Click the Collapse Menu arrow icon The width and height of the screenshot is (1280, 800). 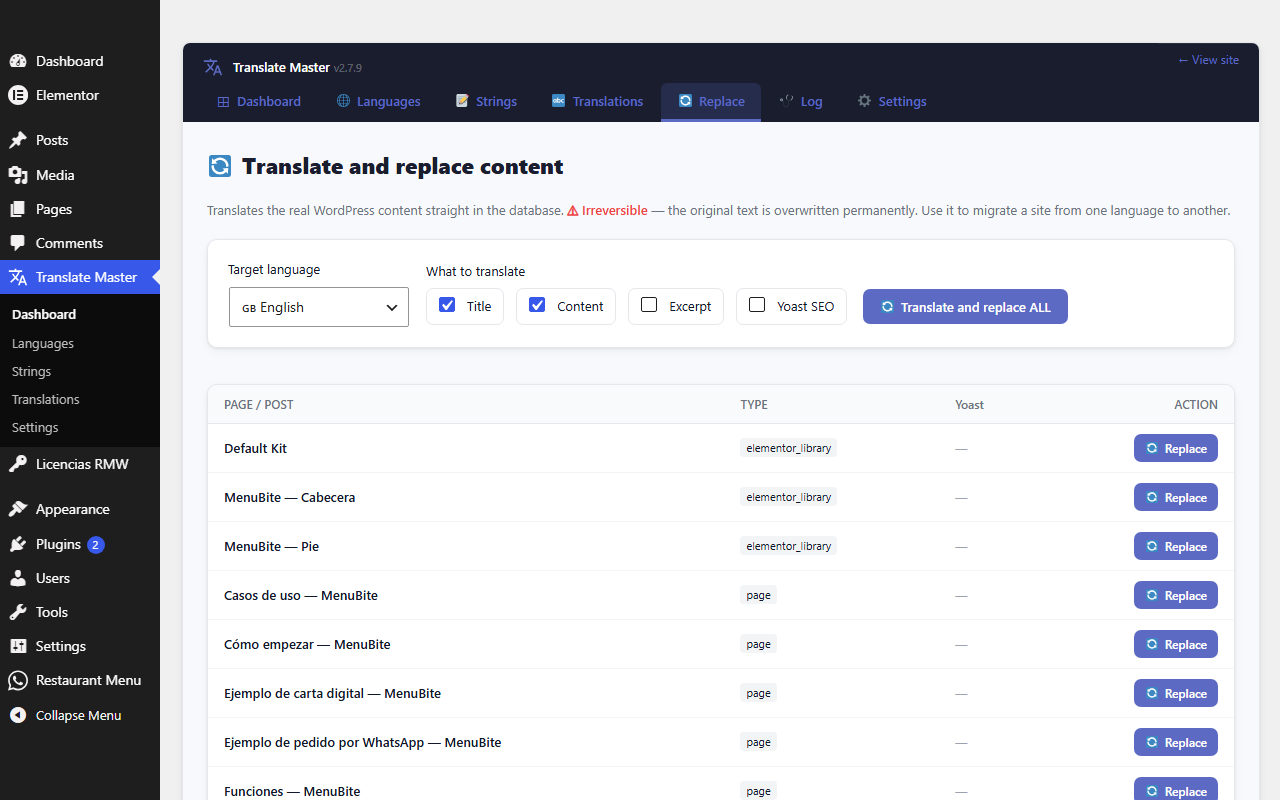pos(18,715)
